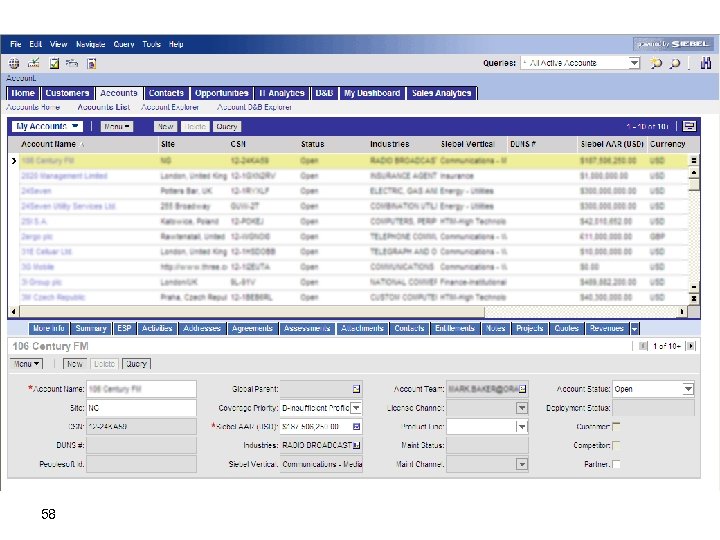Open the Navigate menu
The height and width of the screenshot is (540, 720).
click(x=90, y=44)
